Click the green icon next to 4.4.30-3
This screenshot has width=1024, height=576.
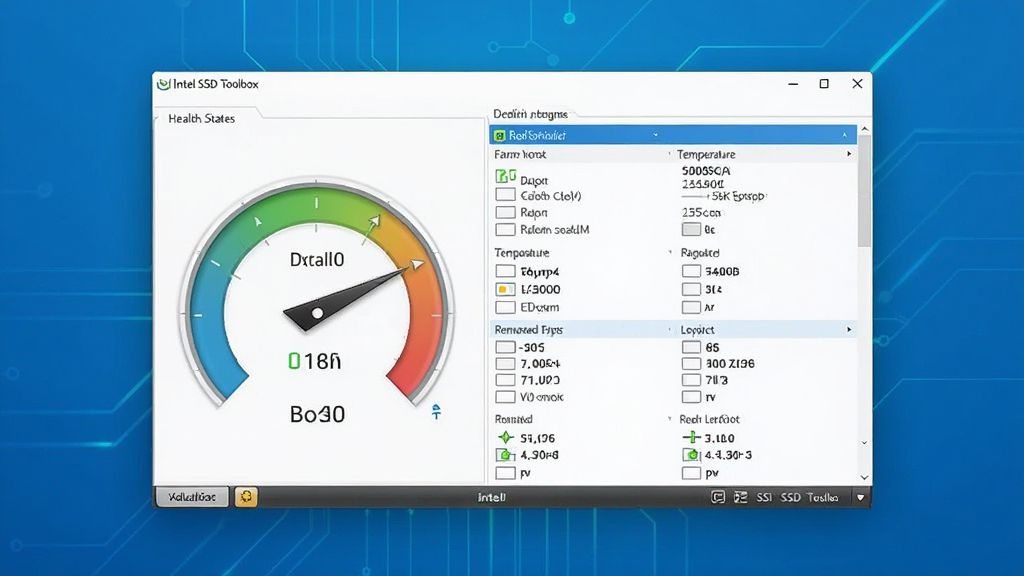(691, 455)
